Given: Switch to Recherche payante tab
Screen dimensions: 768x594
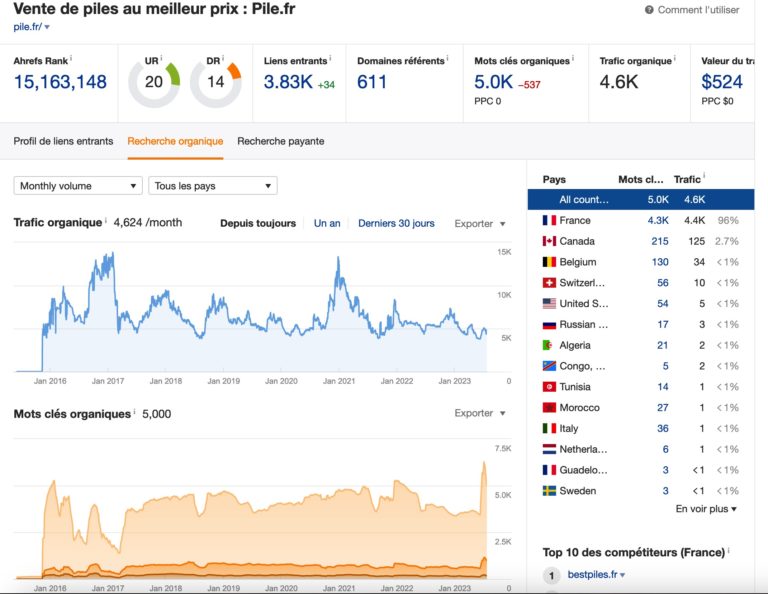Looking at the screenshot, I should pyautogui.click(x=281, y=141).
